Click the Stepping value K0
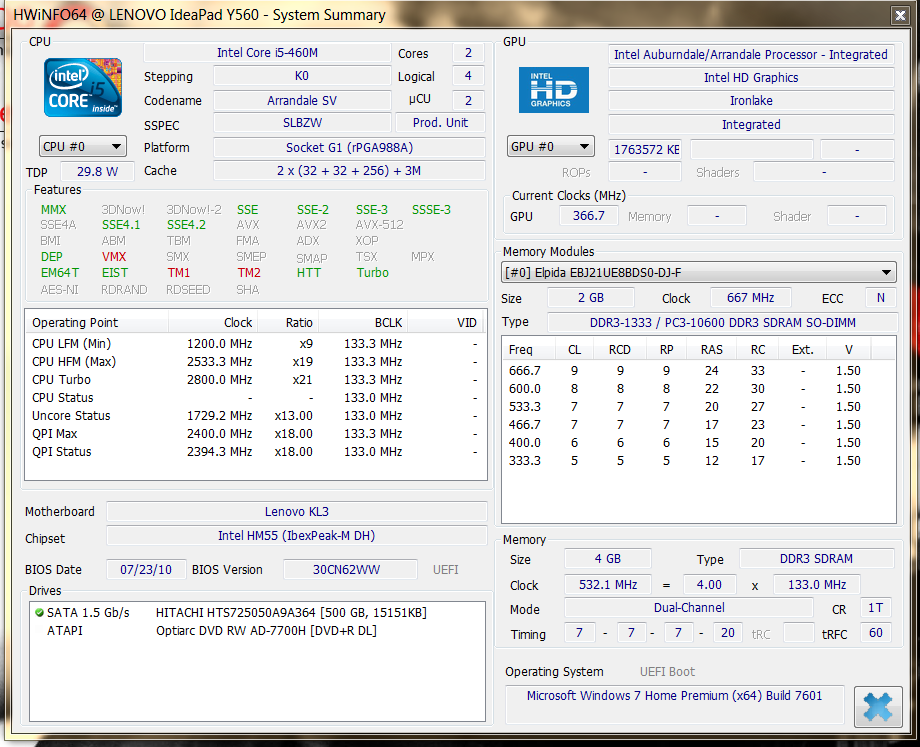The image size is (920, 747). coord(302,76)
